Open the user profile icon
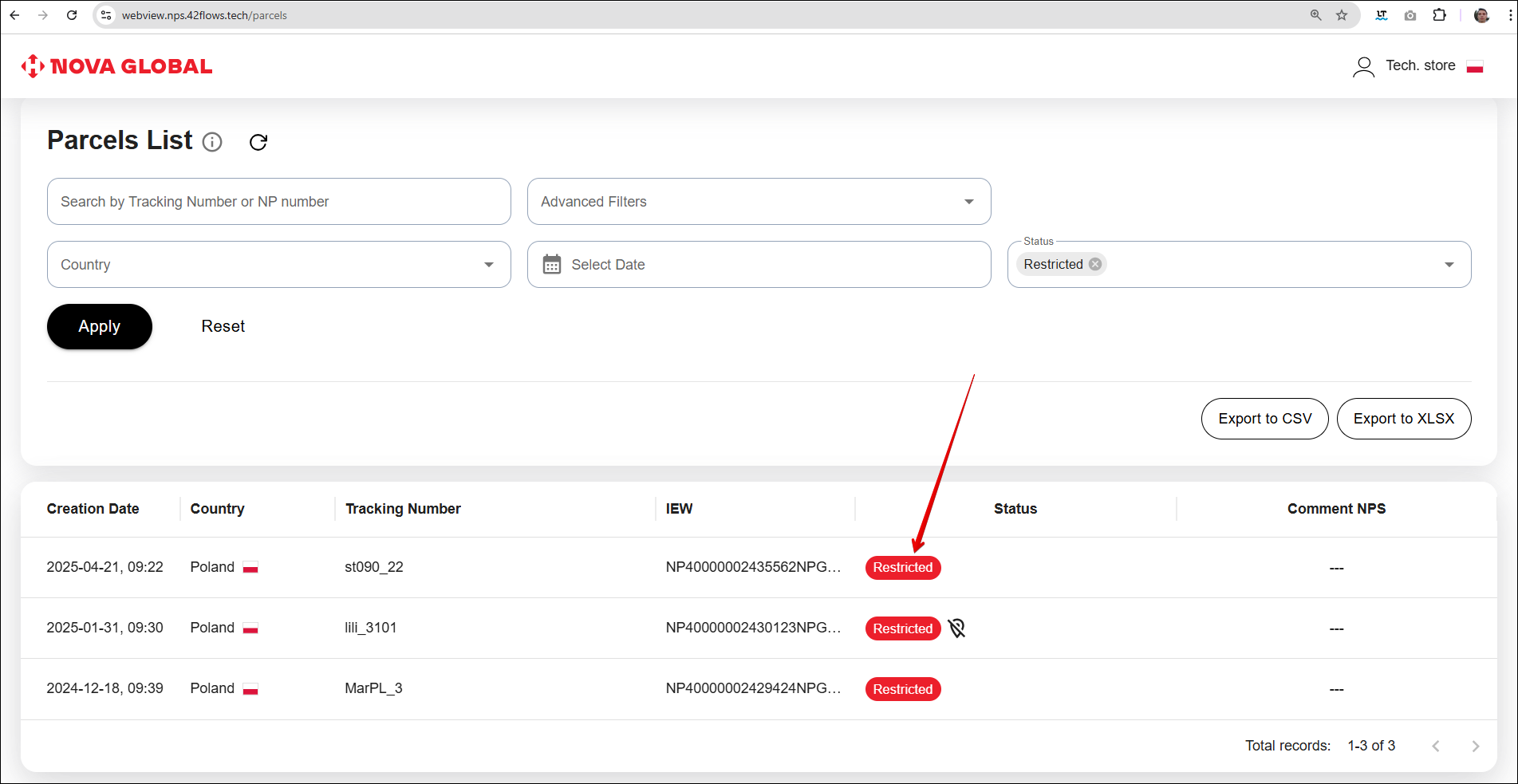 1363,66
